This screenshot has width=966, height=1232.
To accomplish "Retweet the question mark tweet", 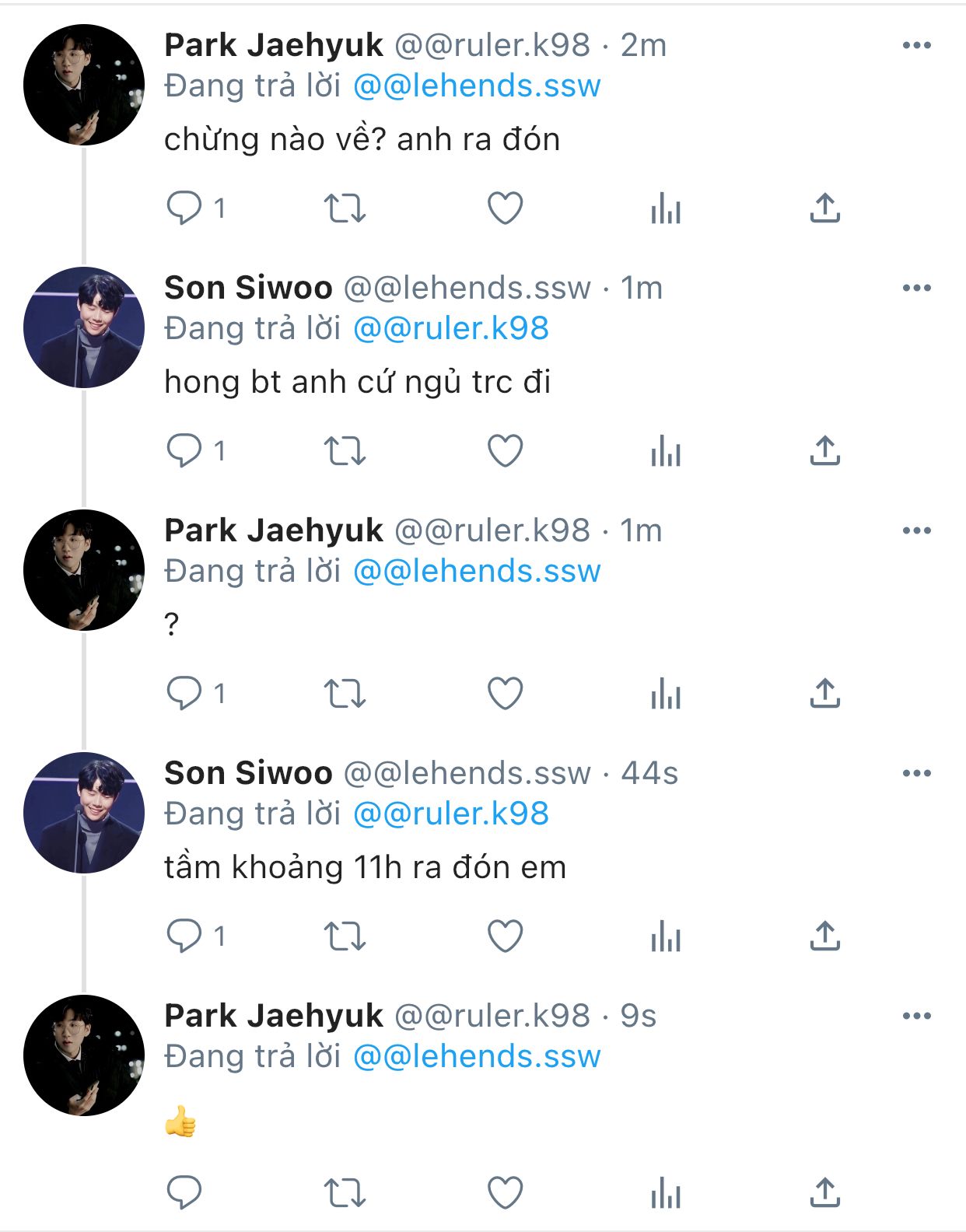I will click(x=345, y=694).
